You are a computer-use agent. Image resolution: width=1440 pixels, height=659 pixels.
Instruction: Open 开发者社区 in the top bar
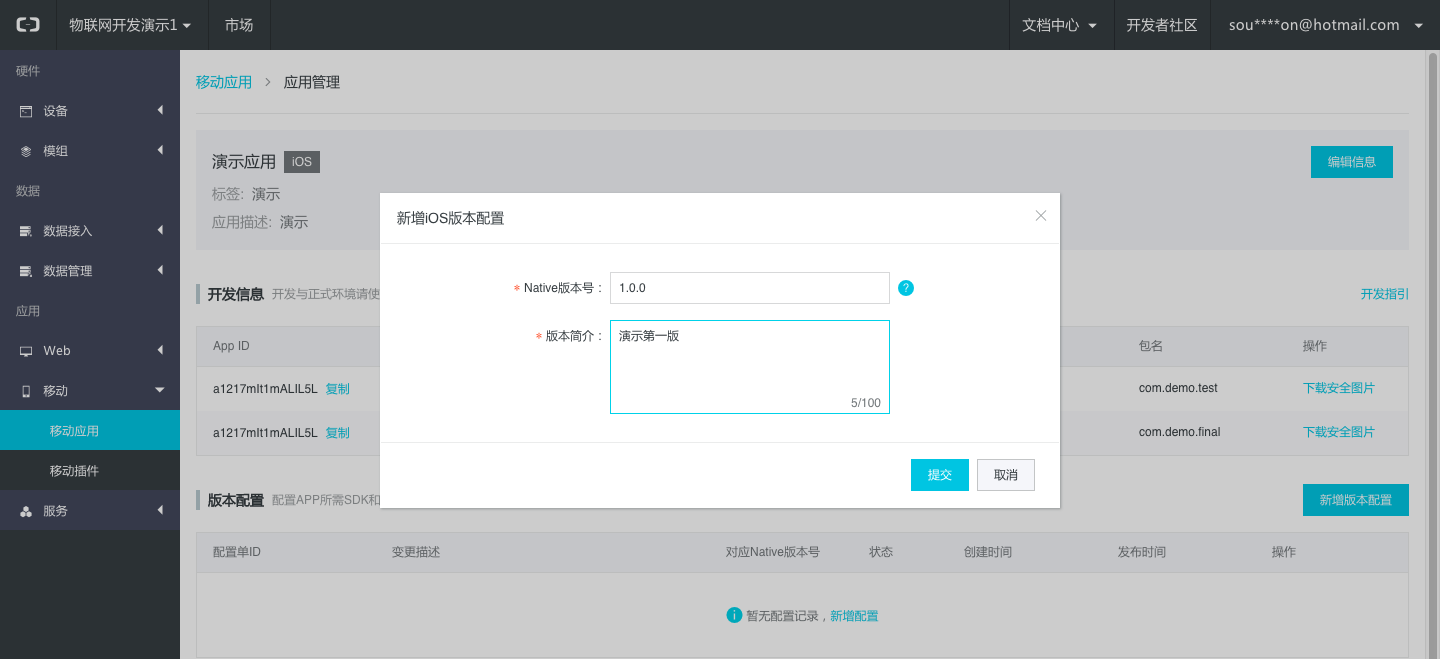click(1162, 25)
